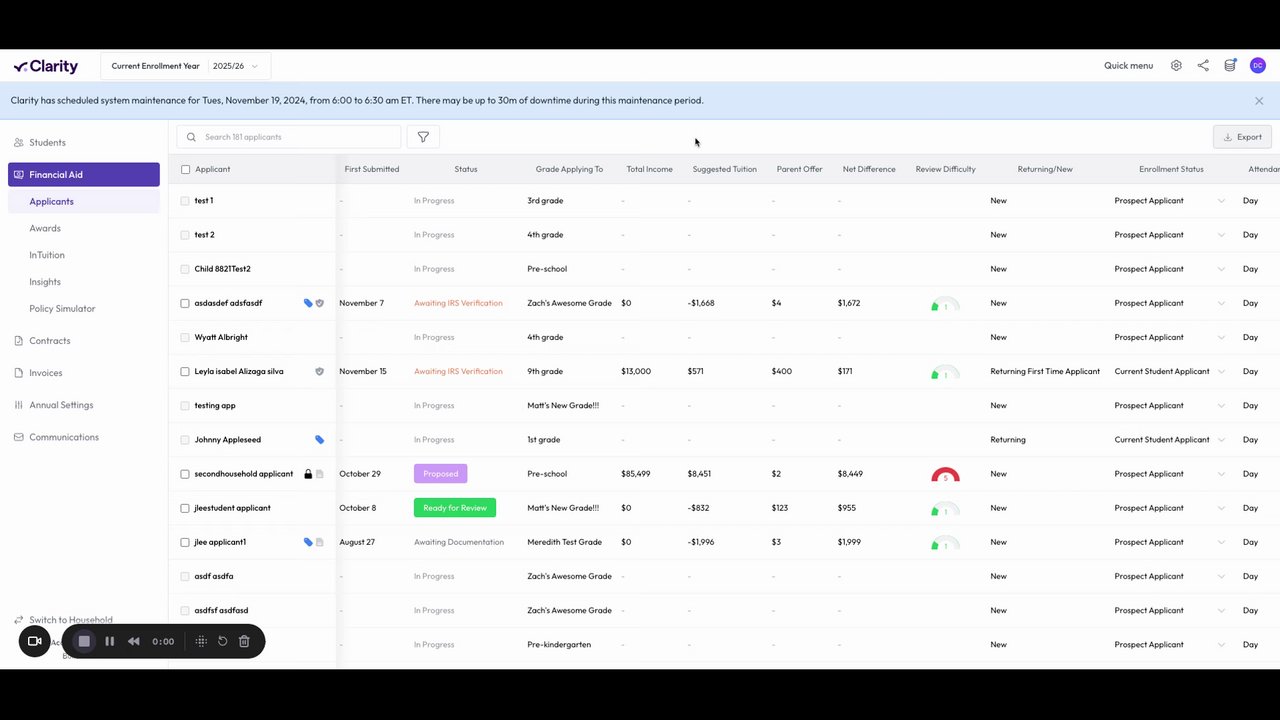Expand Enrollment Status dropdown for secondhousehold applicant
Viewport: 1280px width, 720px height.
pos(1221,474)
